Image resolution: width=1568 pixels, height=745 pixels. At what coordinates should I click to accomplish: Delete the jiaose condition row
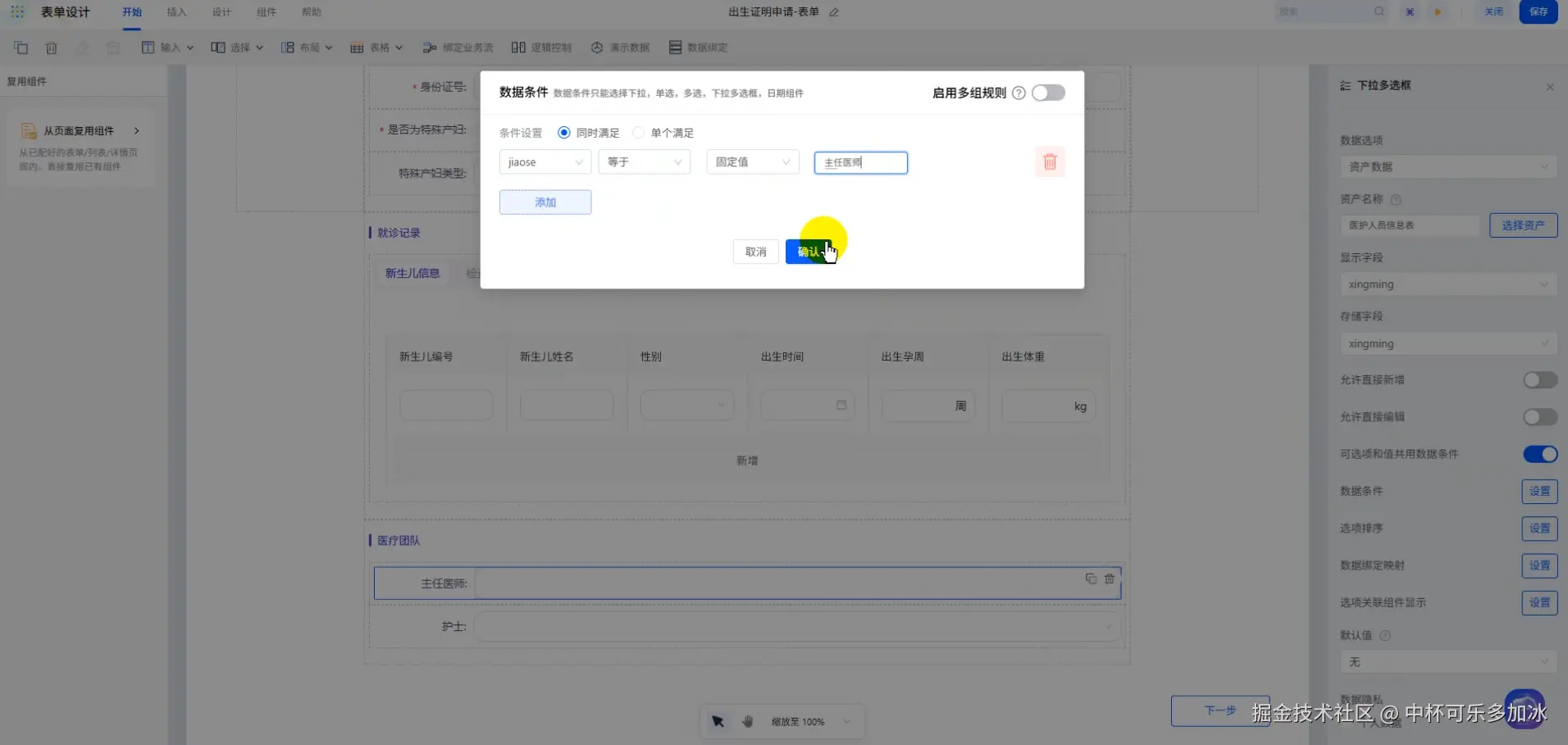[1050, 162]
